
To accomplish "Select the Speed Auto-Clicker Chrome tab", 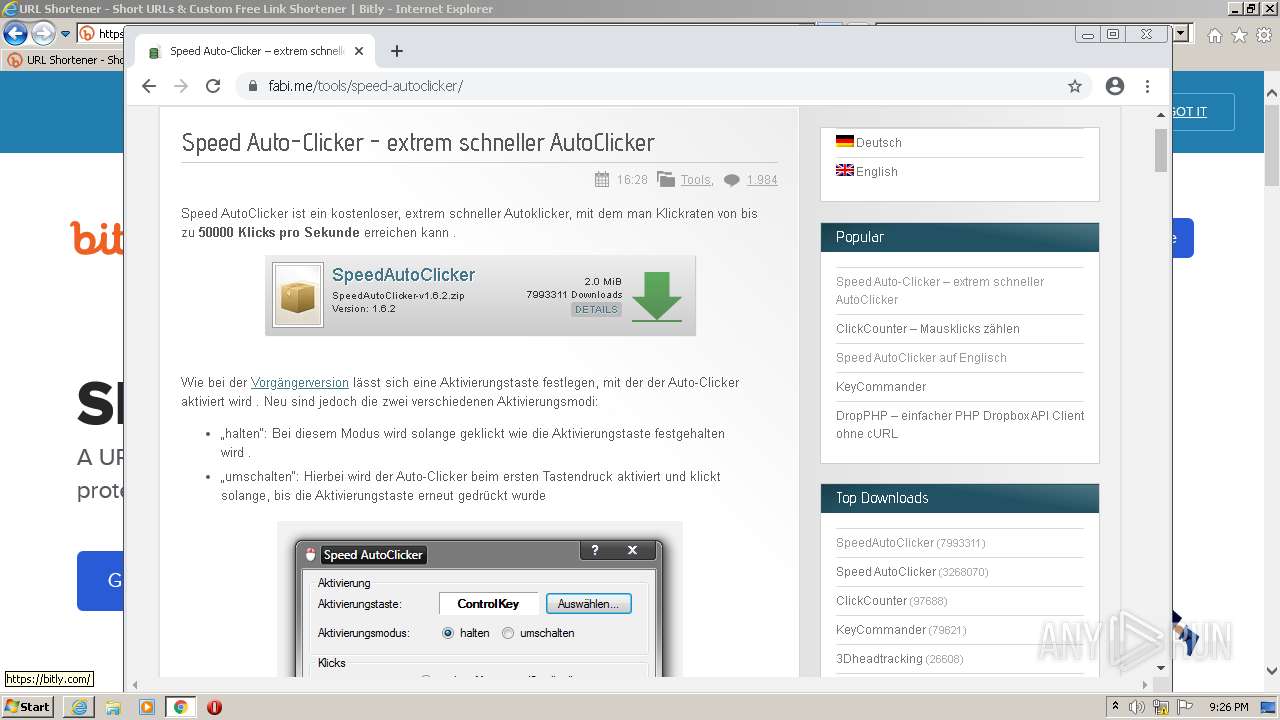I will point(256,51).
